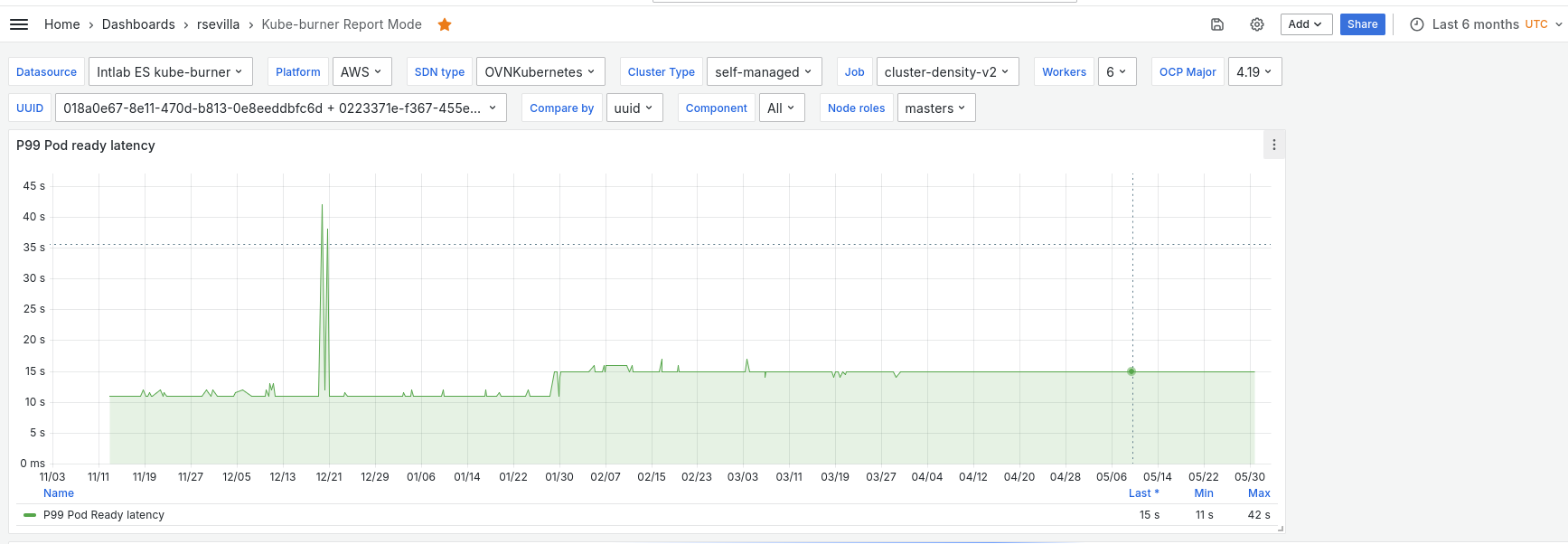Expand the Node roles masters dropdown
The height and width of the screenshot is (544, 1568).
[x=935, y=108]
